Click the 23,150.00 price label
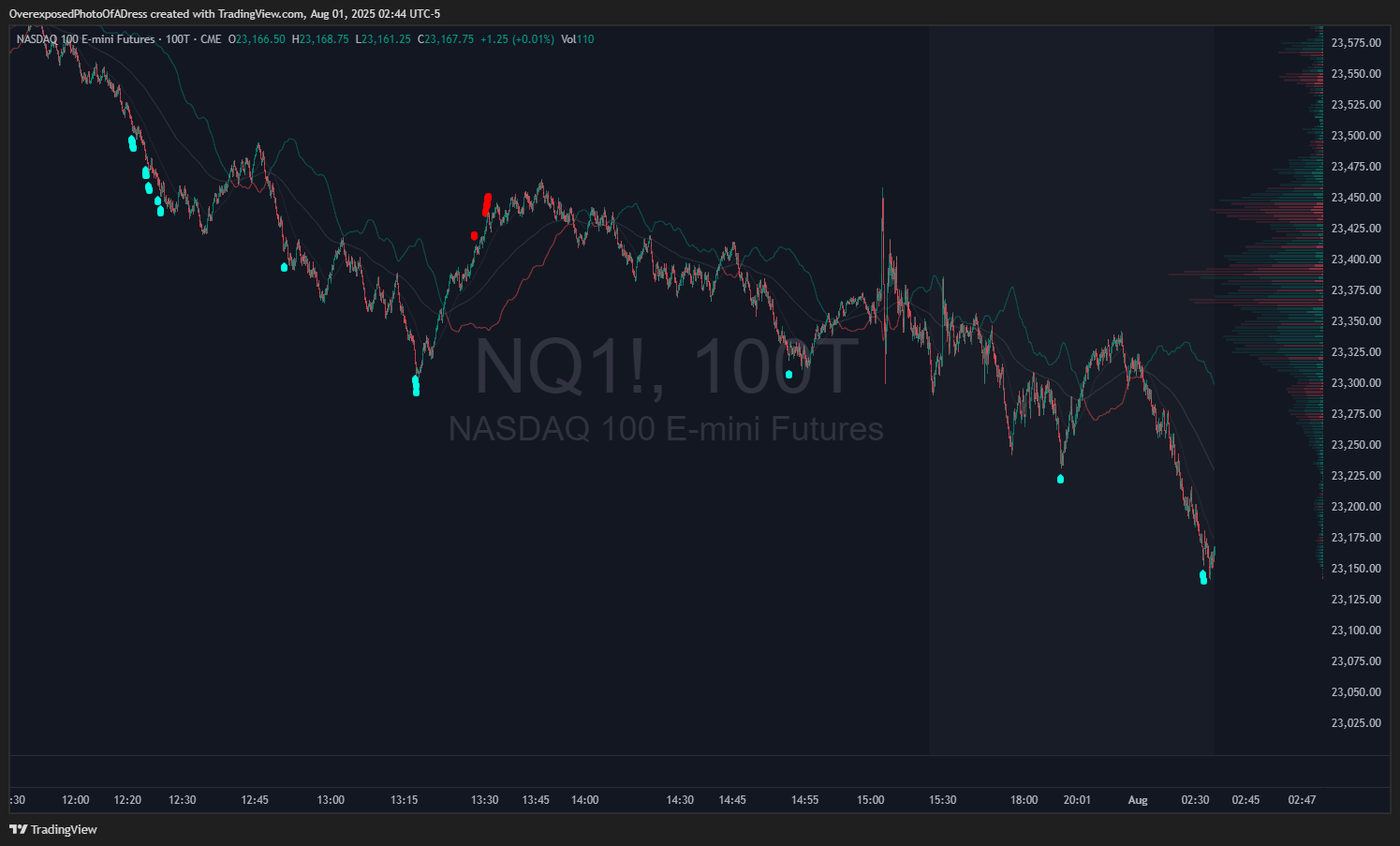Screen dimensions: 1400x846 [x=1356, y=569]
